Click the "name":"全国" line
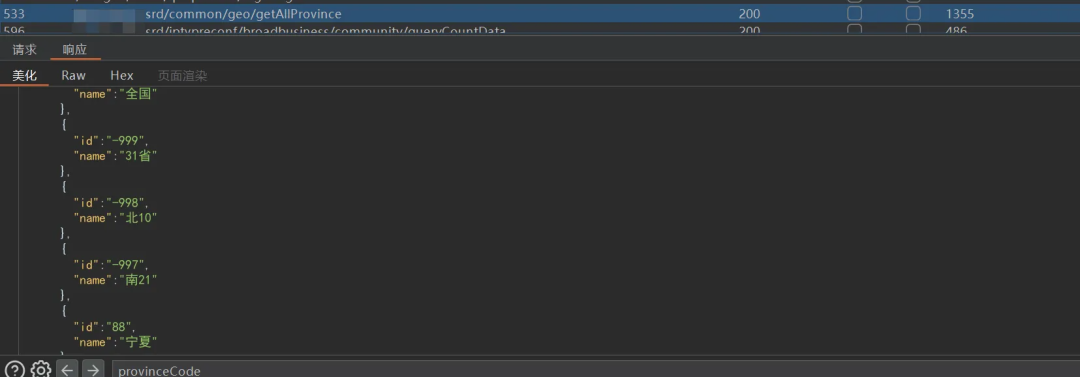This screenshot has width=1080, height=377. point(116,94)
